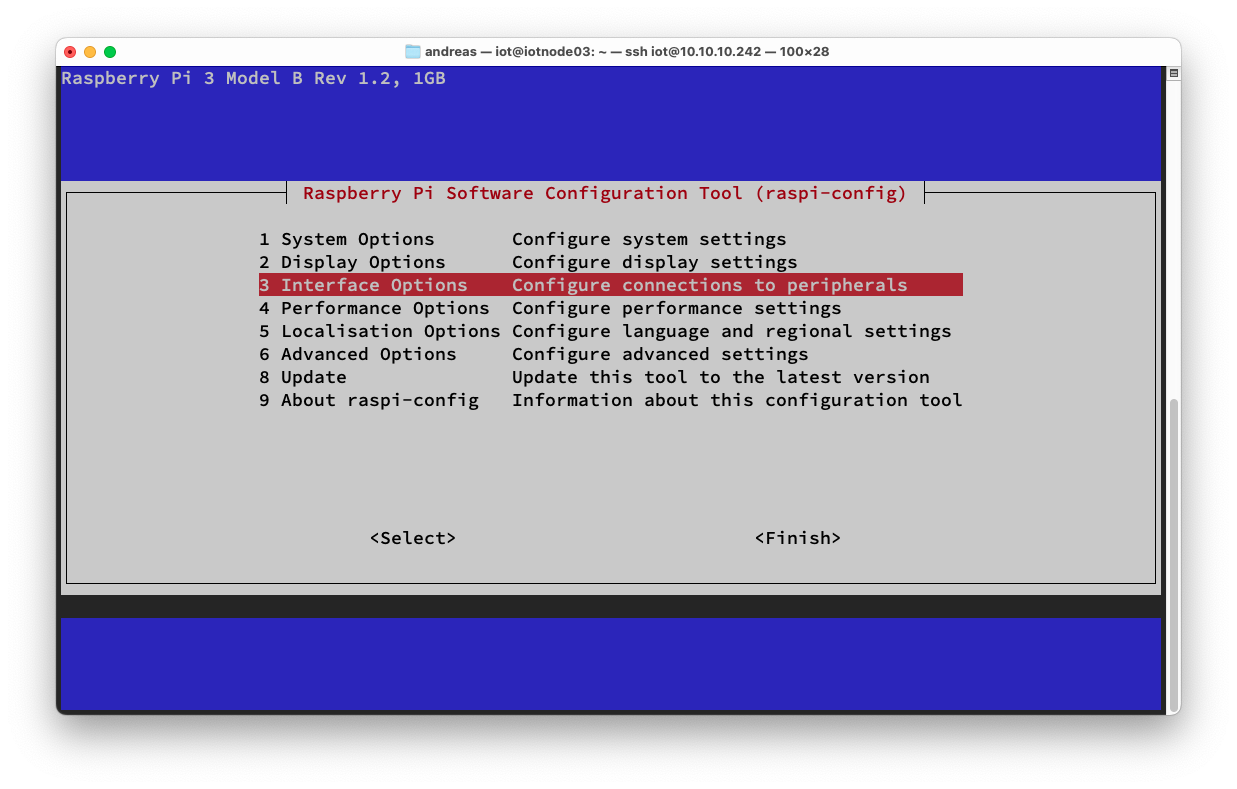Screen dimensions: 1237x789
Task: Click the green zoom button
Action: [110, 50]
